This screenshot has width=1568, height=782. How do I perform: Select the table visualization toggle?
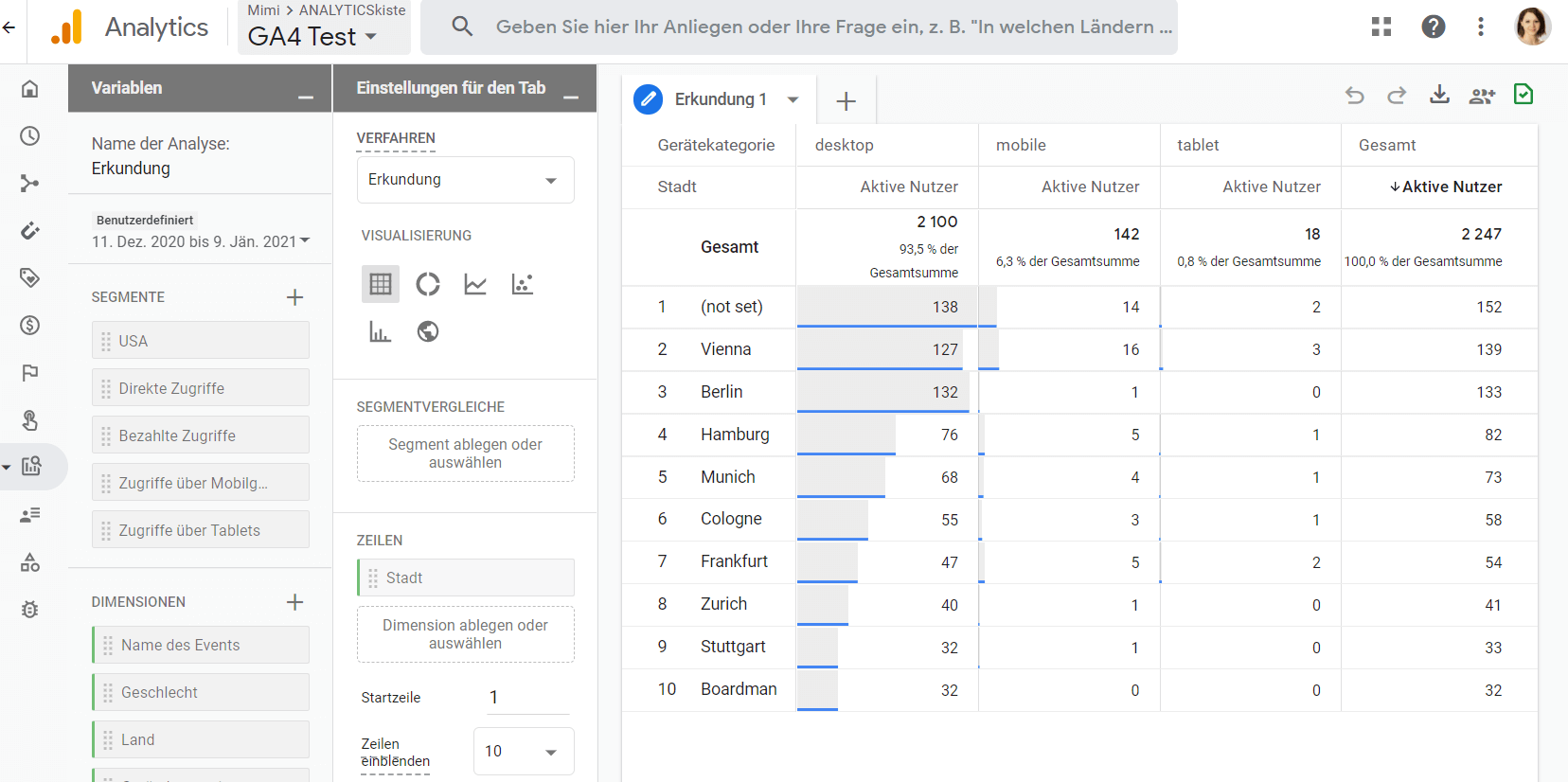pyautogui.click(x=381, y=284)
